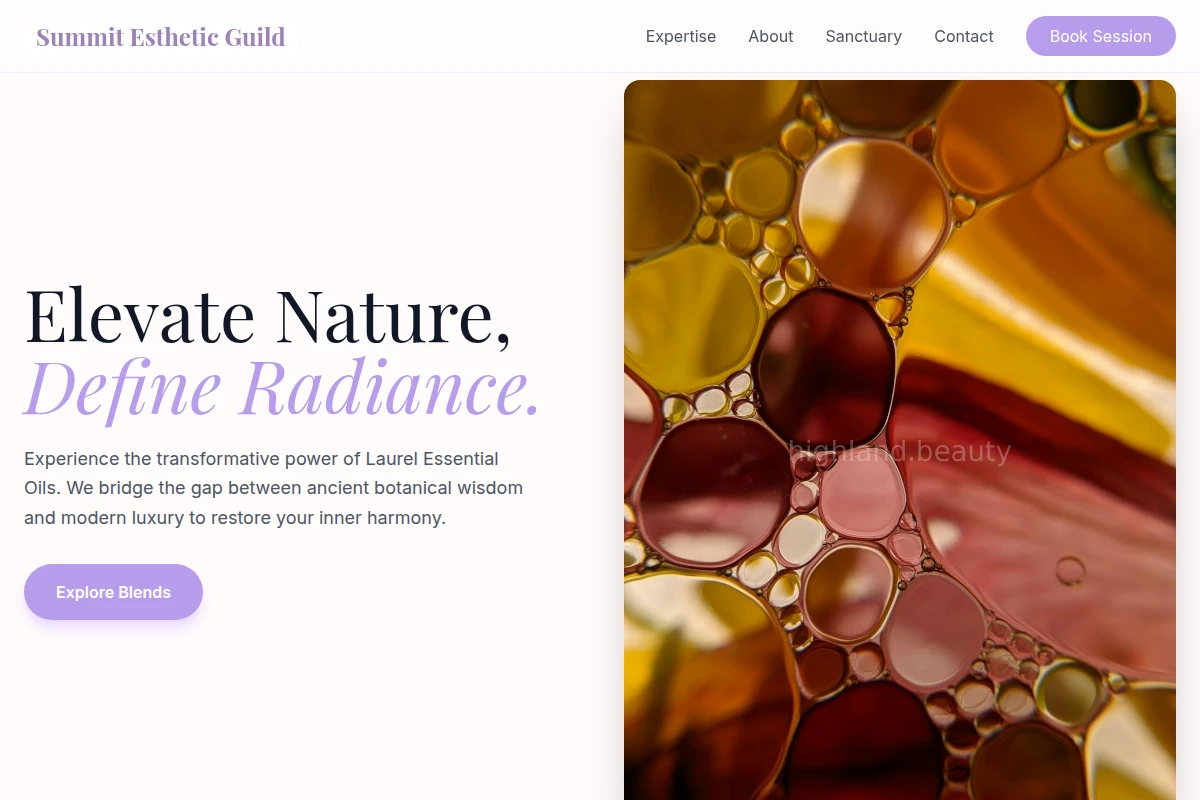Select Sanctuary in the navigation
The width and height of the screenshot is (1200, 800).
click(x=864, y=36)
